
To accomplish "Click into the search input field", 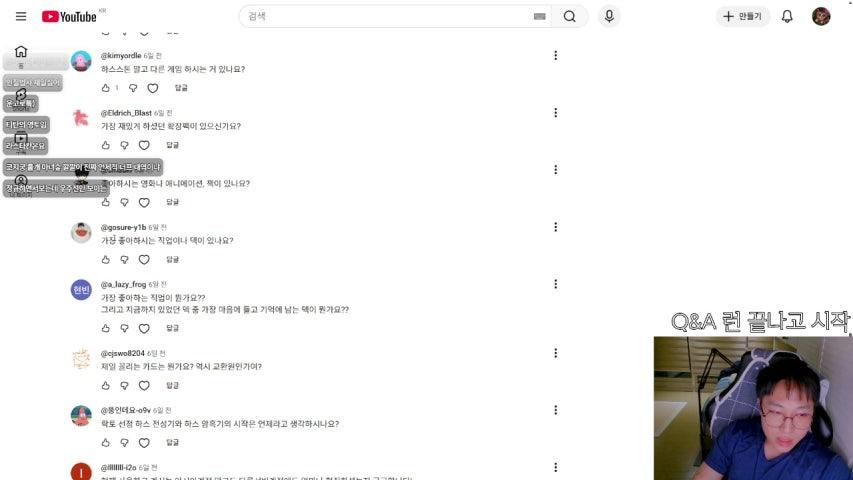I will pos(386,16).
